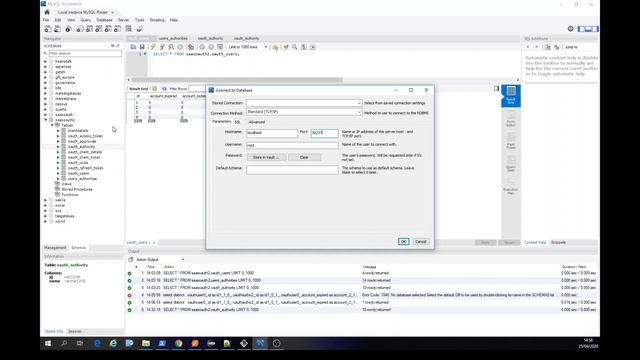Click the Beautify query broom icon
Viewport: 640px width, 360px height.
tap(286, 47)
